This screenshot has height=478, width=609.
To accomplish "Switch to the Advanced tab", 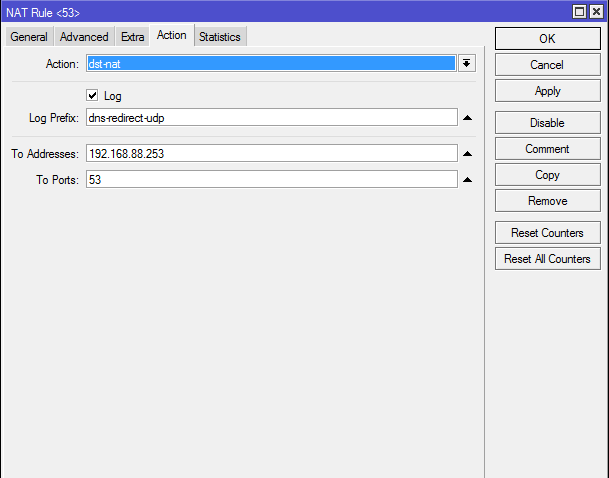I will pos(84,37).
